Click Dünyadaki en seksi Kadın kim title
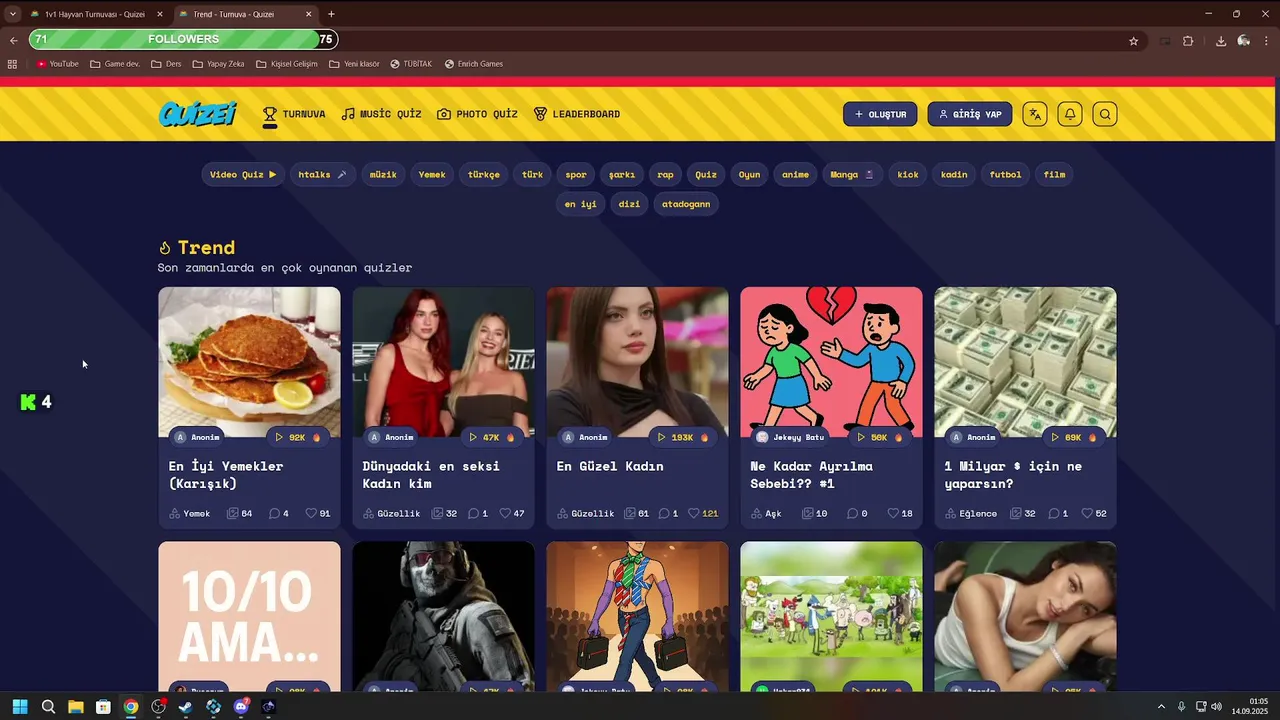The image size is (1280, 720). 431,475
